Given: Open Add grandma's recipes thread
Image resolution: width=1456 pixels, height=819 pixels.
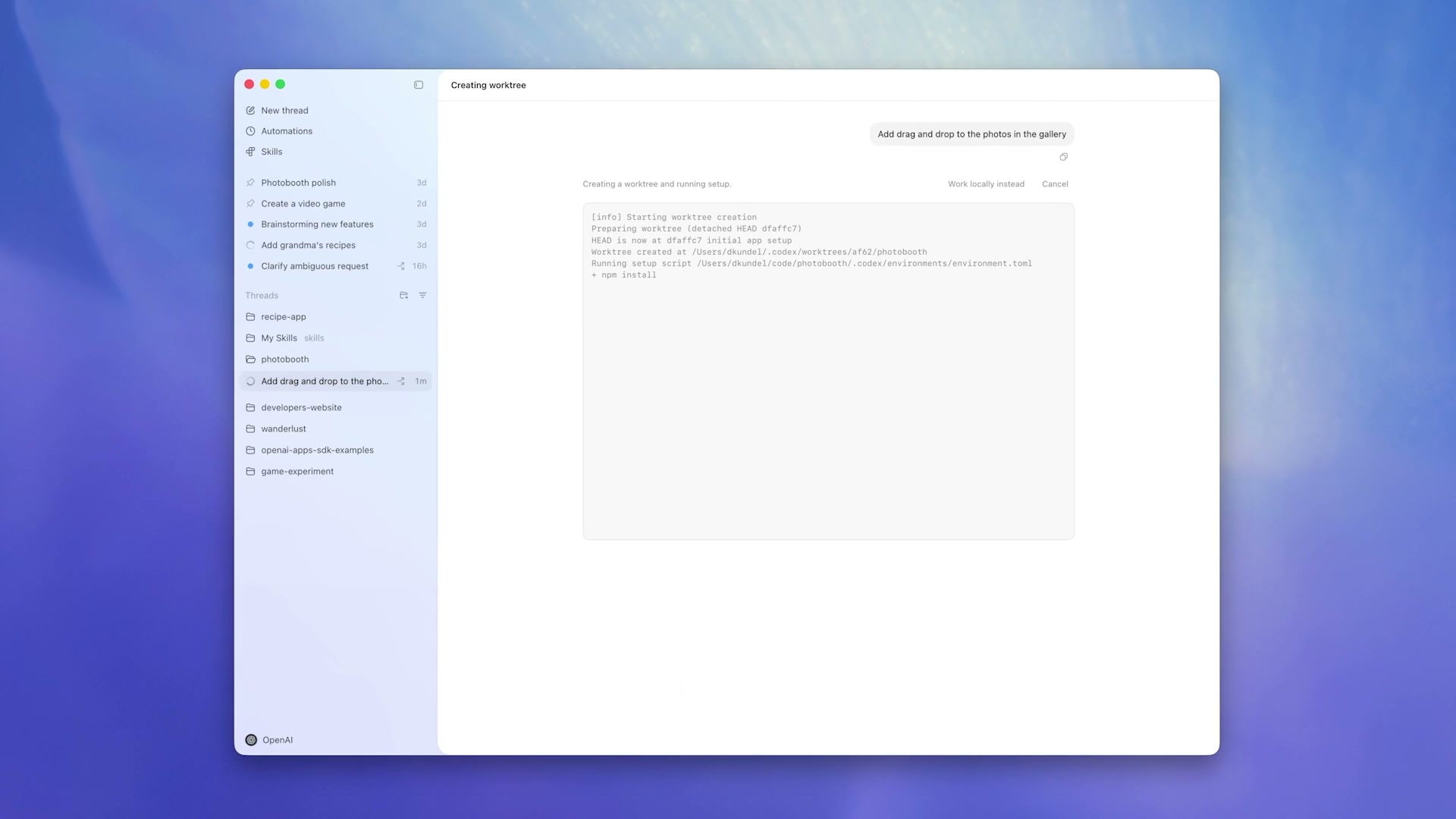Looking at the screenshot, I should (335, 245).
